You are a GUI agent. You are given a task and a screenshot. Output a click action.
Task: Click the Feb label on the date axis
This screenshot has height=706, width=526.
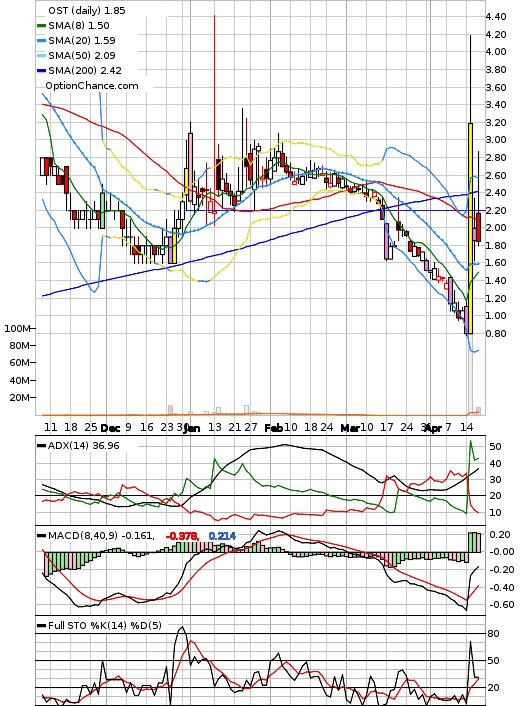click(x=273, y=428)
